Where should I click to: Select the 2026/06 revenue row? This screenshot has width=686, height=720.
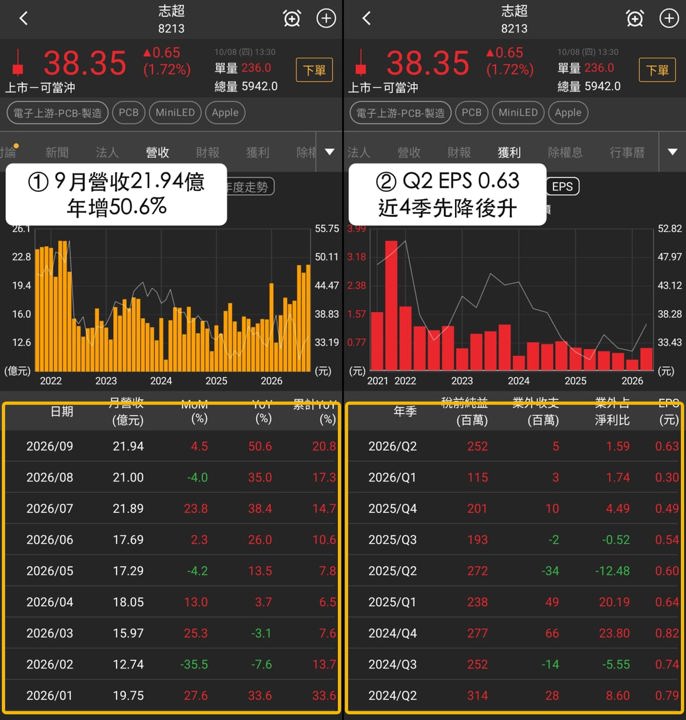coord(171,540)
